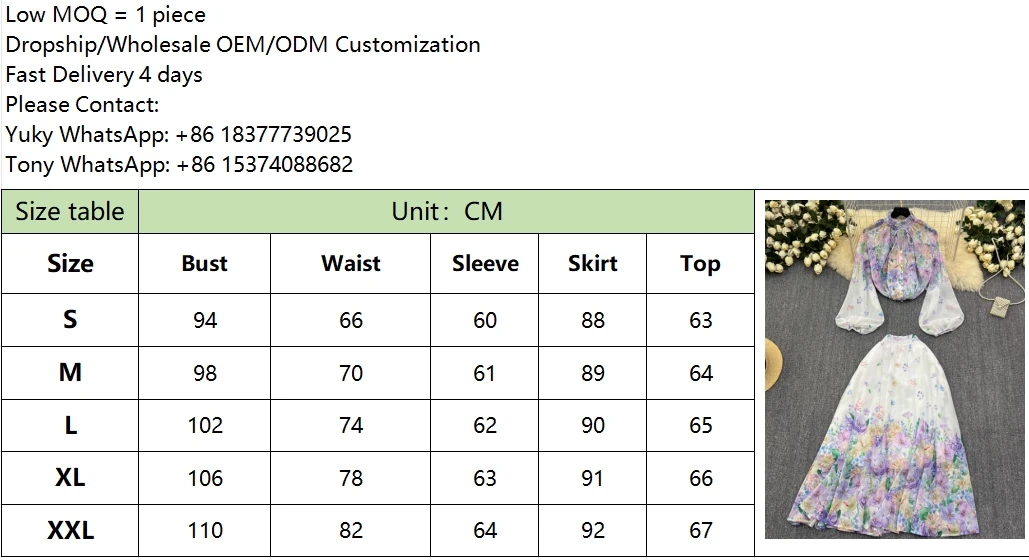Select the size "S" row label
The width and height of the screenshot is (1029, 560).
70,320
